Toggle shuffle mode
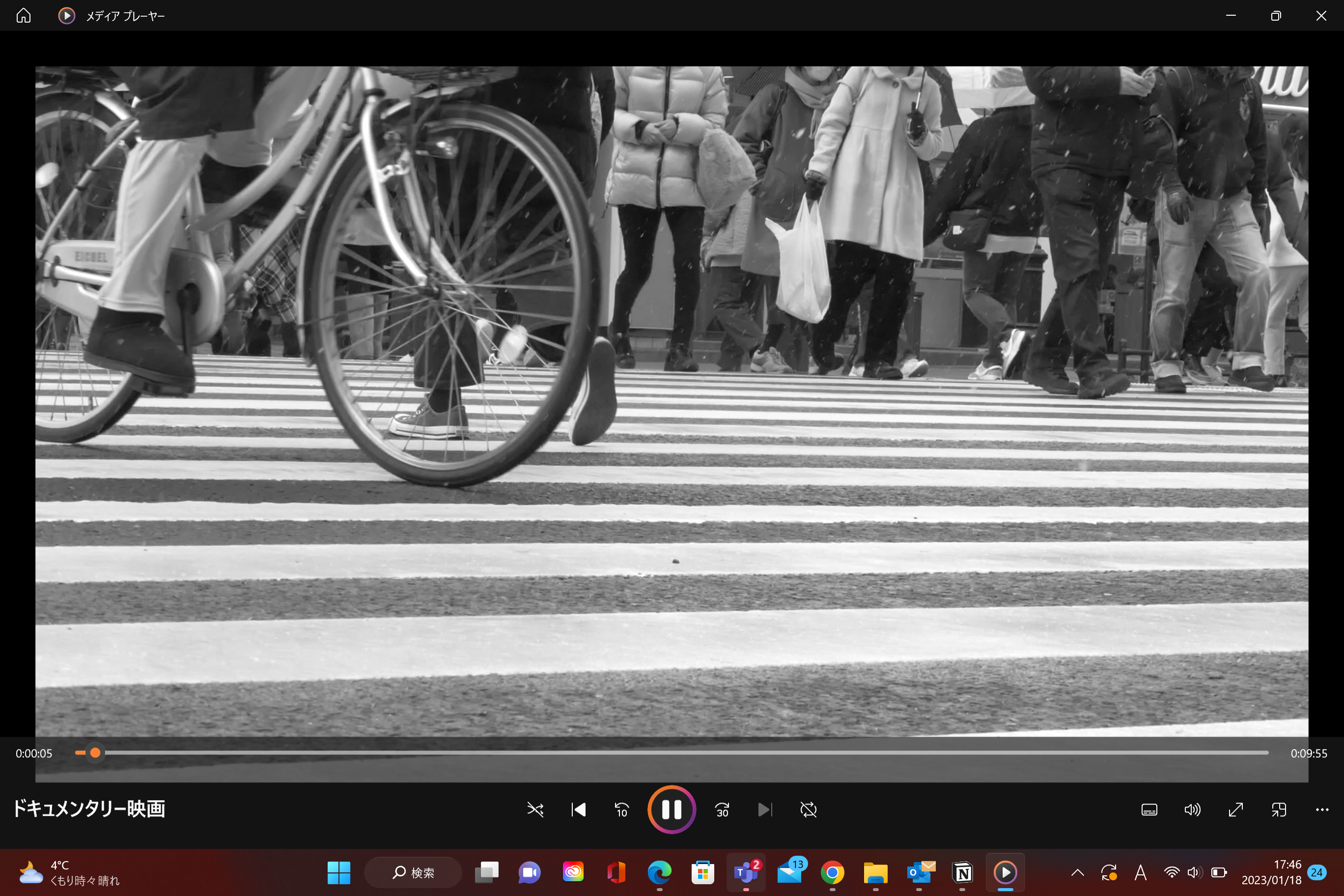Screen dimensions: 1344x896 click(x=535, y=809)
